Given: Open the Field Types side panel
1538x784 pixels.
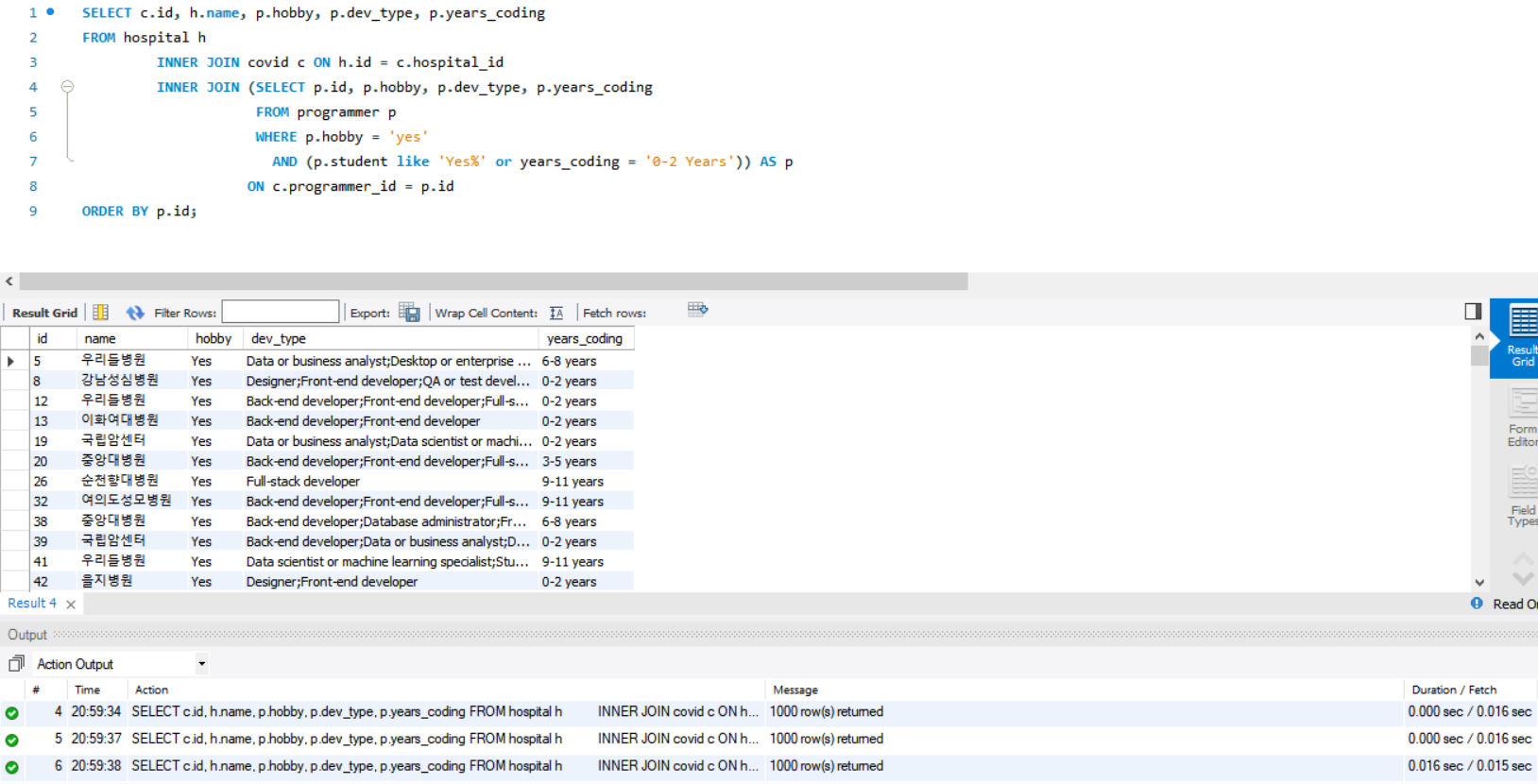Looking at the screenshot, I should tap(1521, 498).
